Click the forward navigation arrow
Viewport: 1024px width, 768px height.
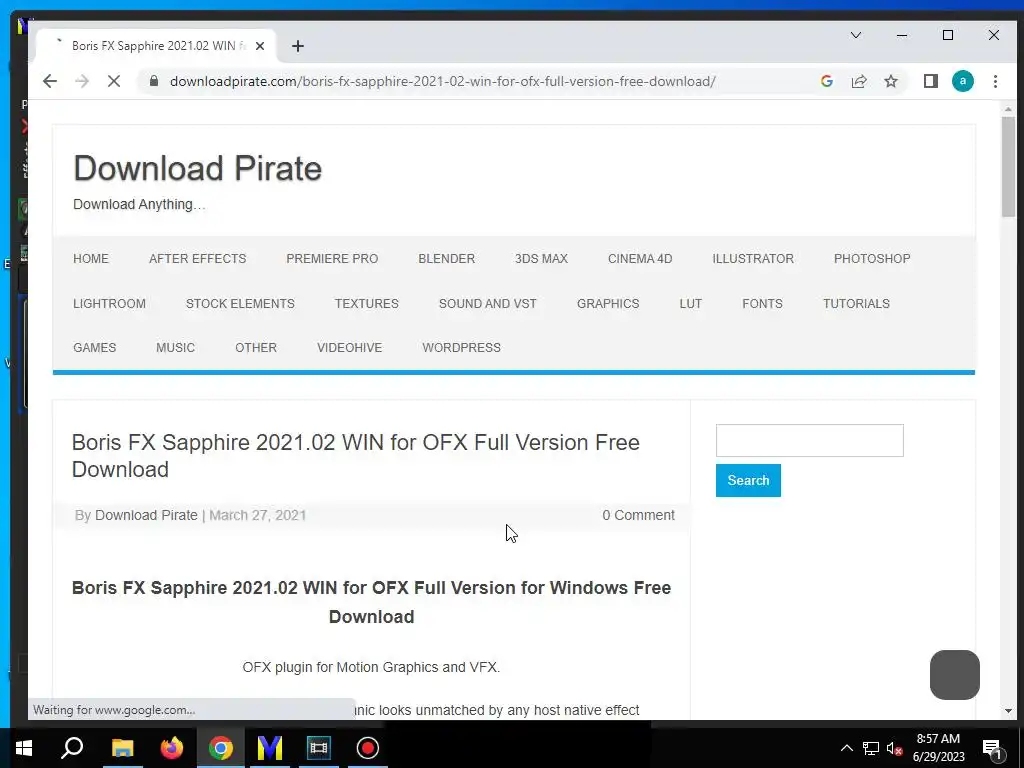[82, 81]
